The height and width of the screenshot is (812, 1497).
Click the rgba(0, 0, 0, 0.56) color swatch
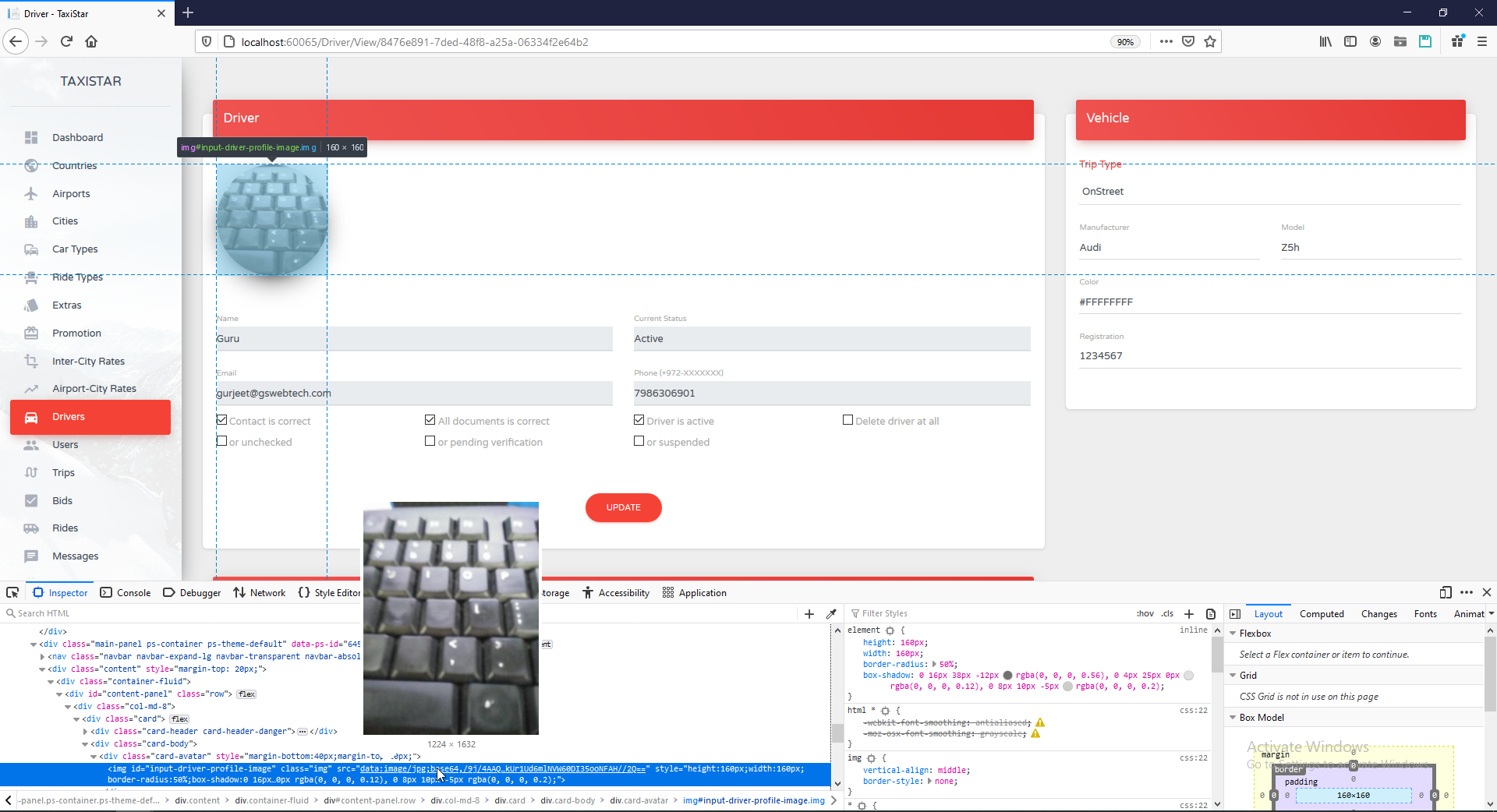click(1007, 676)
